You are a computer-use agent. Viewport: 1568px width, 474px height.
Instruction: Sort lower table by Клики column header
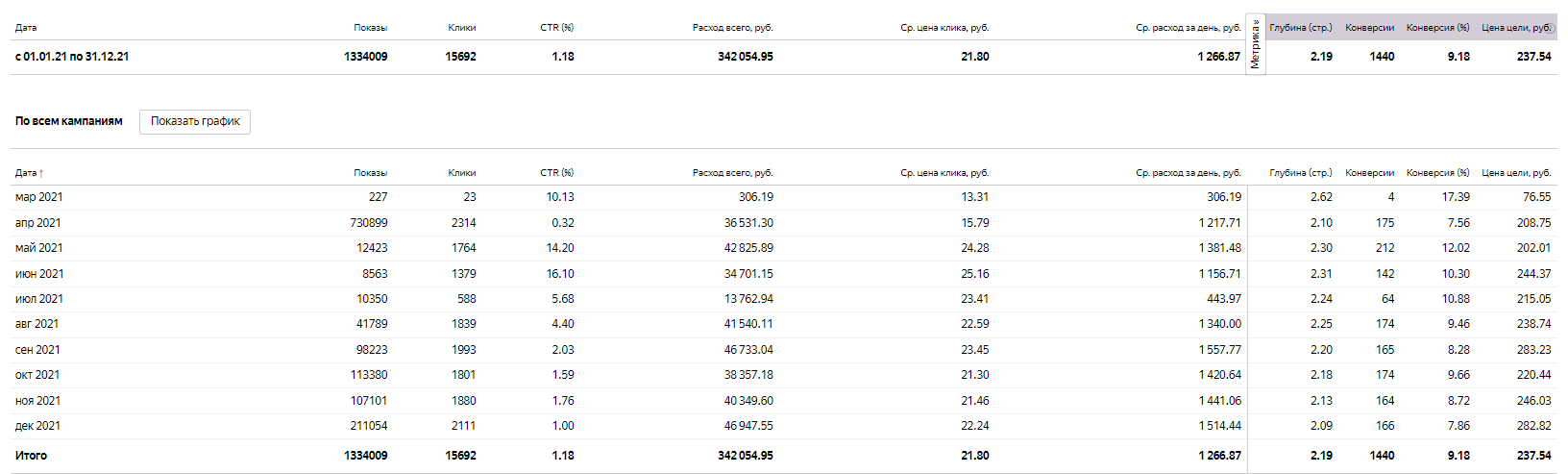click(462, 173)
